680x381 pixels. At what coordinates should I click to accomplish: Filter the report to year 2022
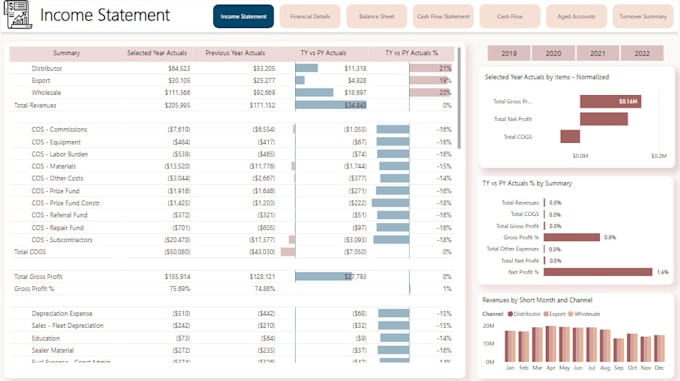click(x=642, y=53)
